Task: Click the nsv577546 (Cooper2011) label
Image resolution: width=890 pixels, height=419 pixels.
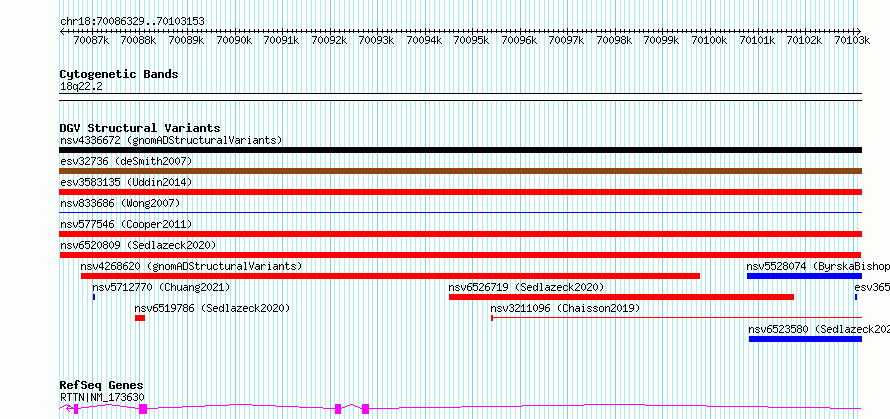Action: (x=126, y=224)
